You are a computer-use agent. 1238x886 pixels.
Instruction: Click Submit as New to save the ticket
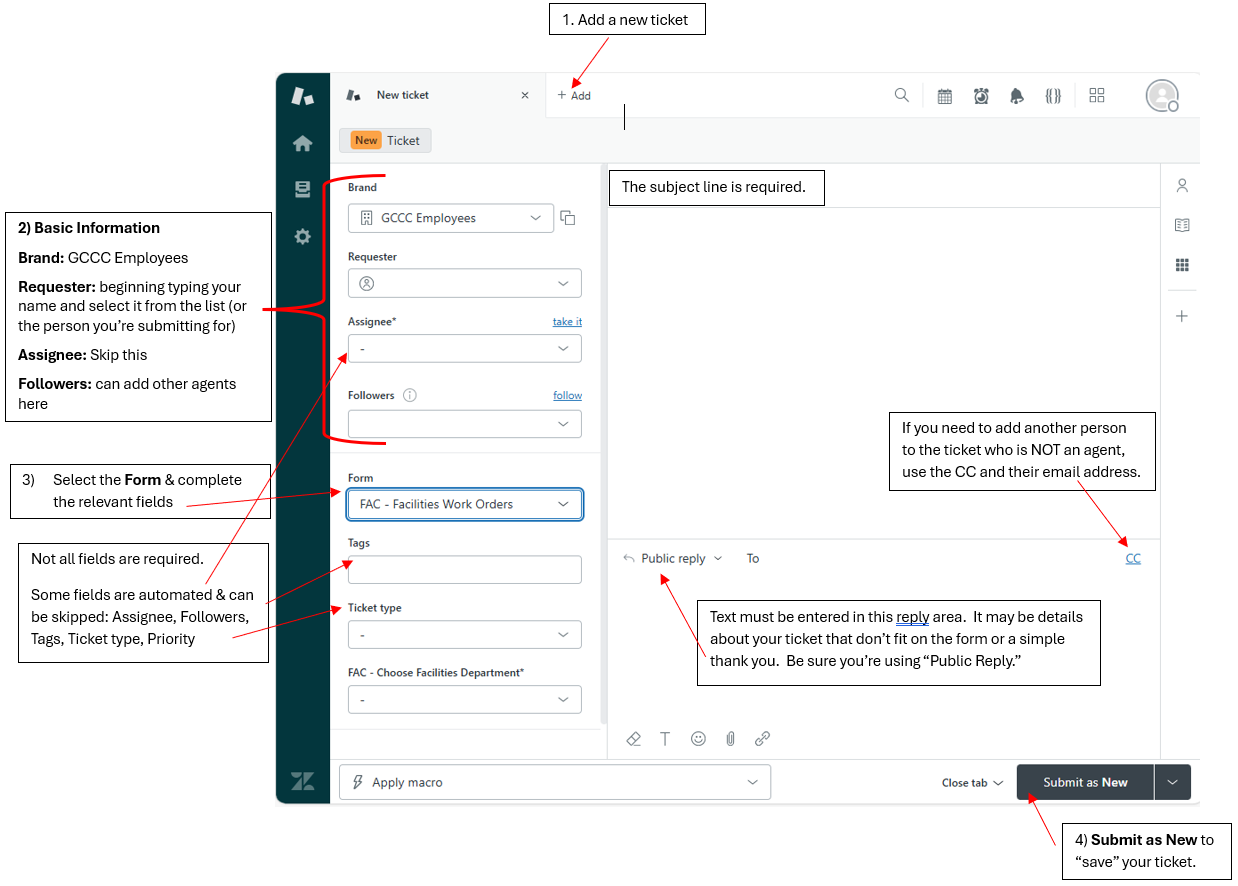pyautogui.click(x=1085, y=782)
